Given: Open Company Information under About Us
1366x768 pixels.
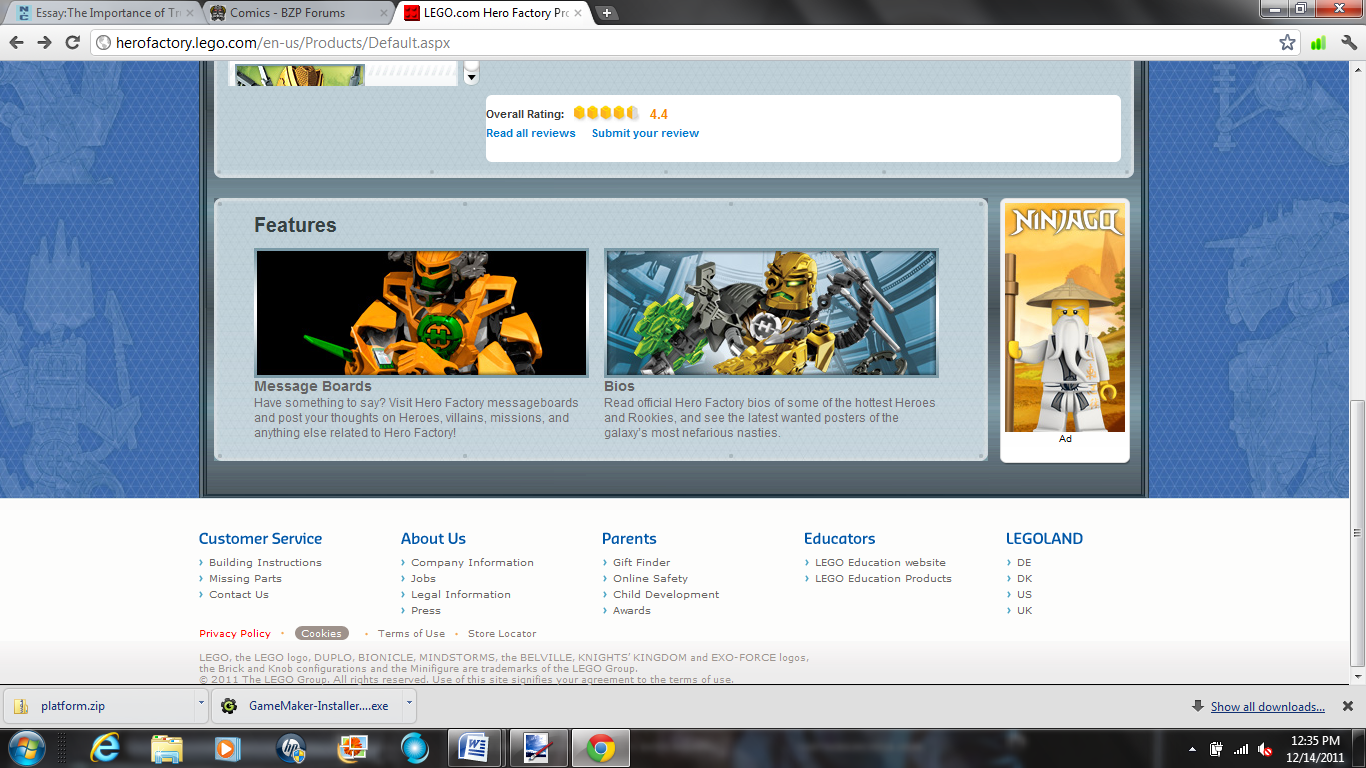Looking at the screenshot, I should pos(472,563).
